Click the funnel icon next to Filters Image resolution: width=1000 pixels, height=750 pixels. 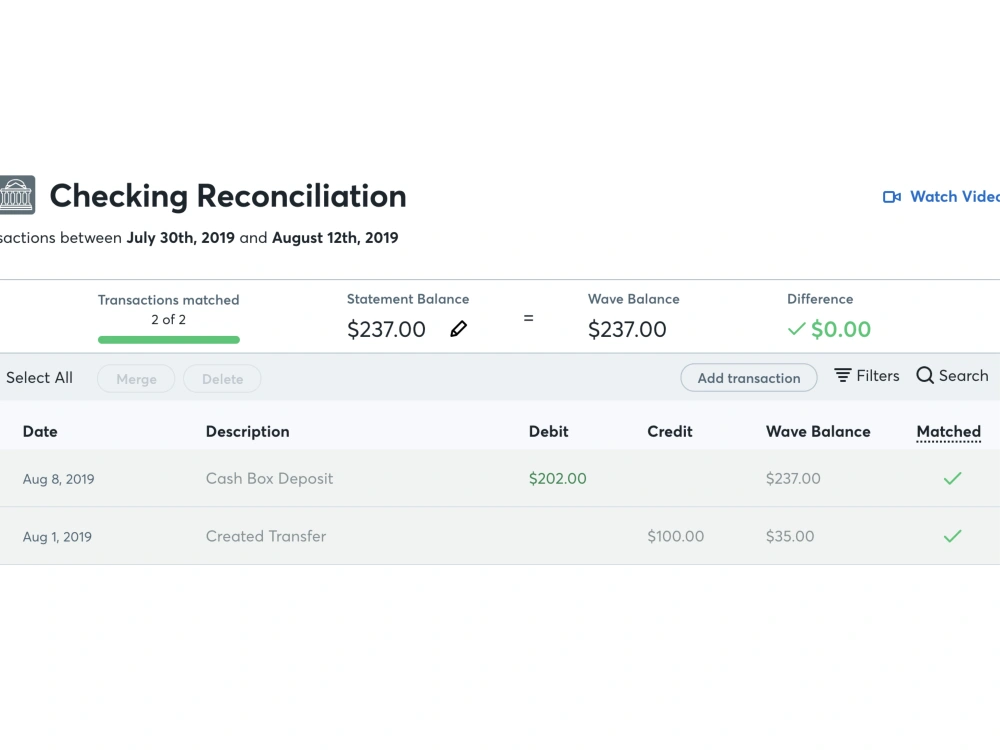click(x=841, y=375)
